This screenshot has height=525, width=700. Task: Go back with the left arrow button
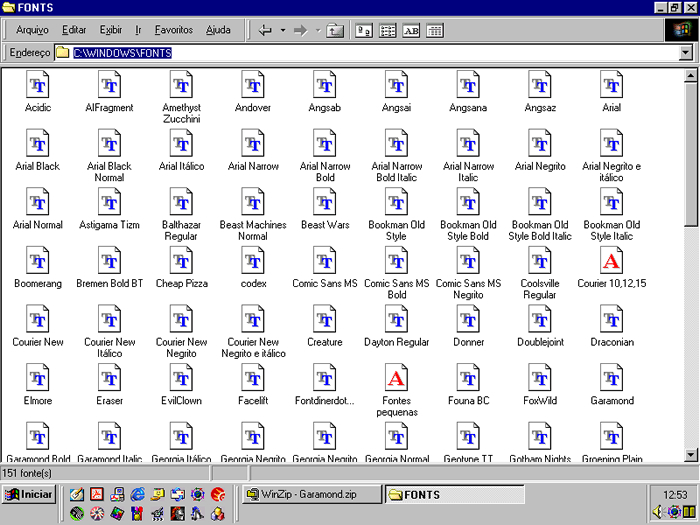[265, 30]
